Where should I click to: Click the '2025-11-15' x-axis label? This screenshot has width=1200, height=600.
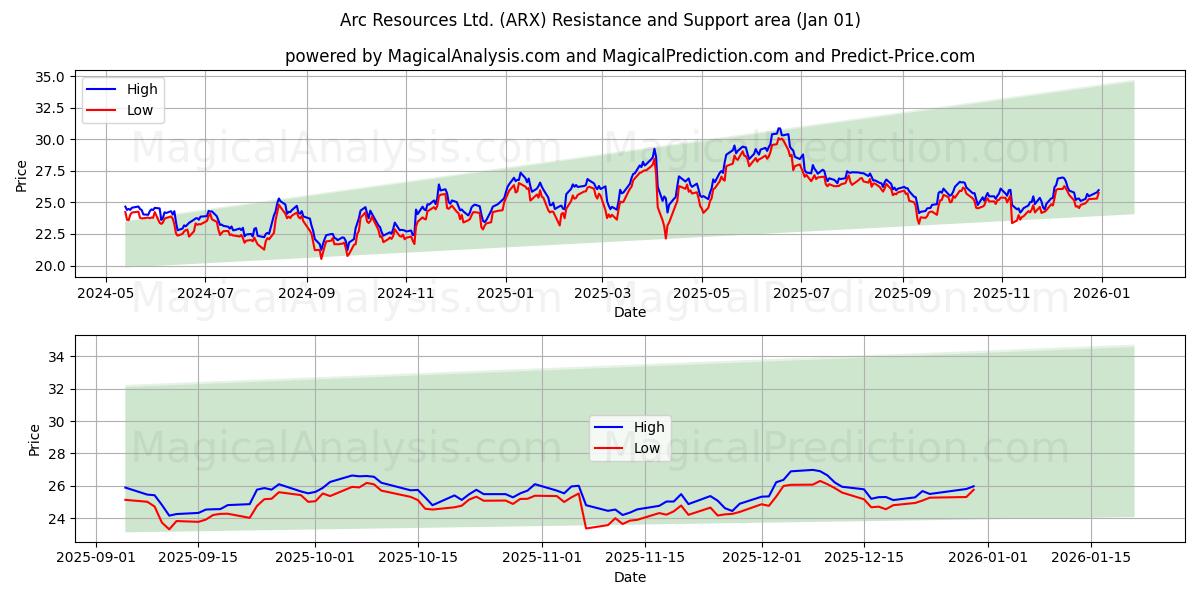[645, 559]
